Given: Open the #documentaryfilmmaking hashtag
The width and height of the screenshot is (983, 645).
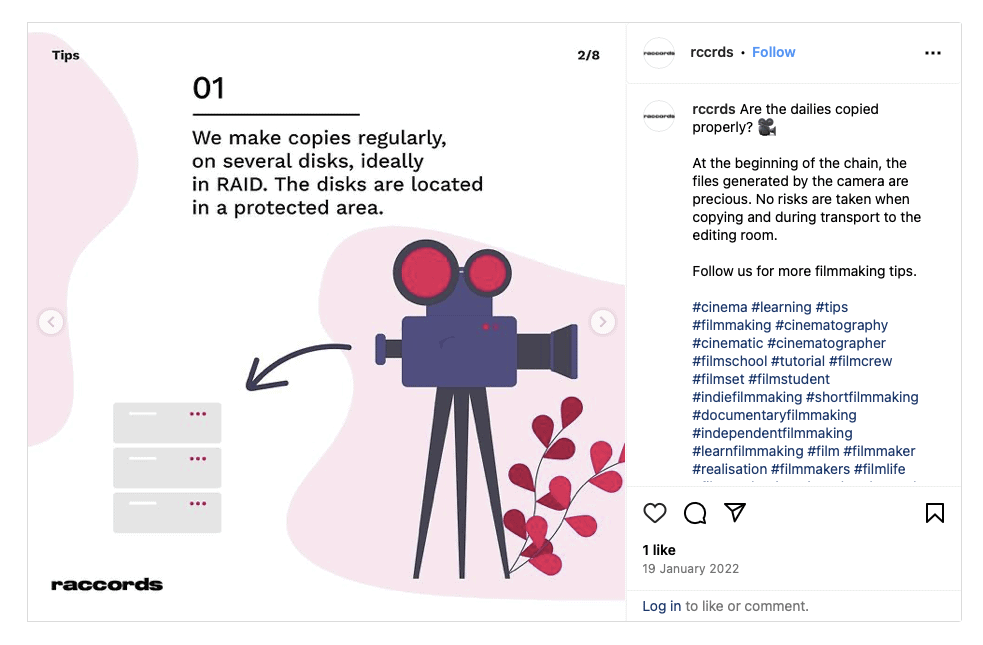Looking at the screenshot, I should click(774, 415).
